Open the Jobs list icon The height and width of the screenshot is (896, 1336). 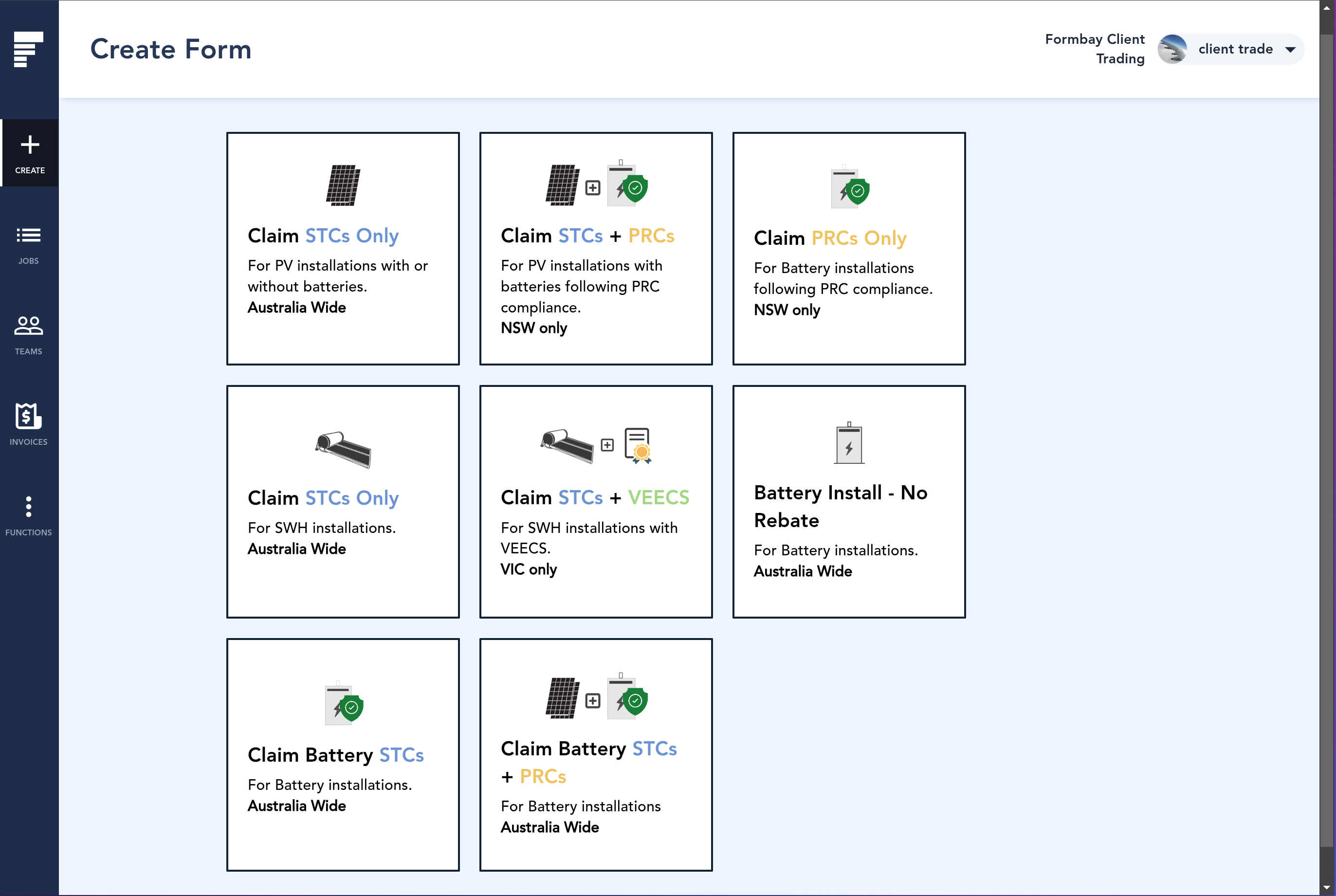pyautogui.click(x=29, y=236)
